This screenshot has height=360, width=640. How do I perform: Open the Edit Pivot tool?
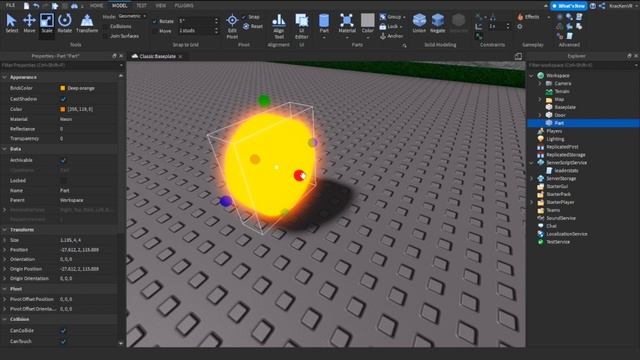tap(232, 26)
